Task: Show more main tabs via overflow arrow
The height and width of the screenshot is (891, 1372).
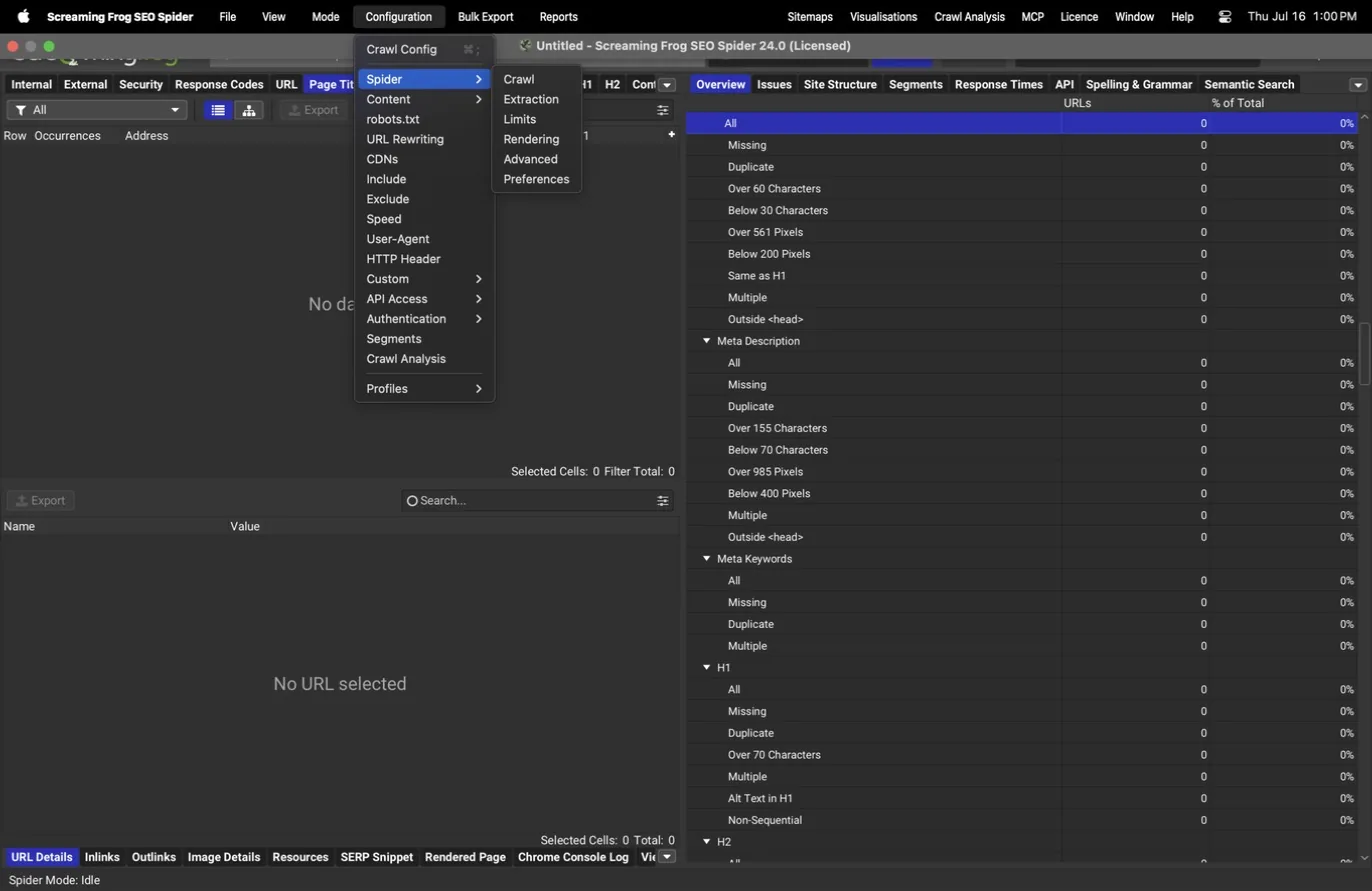Action: 667,85
